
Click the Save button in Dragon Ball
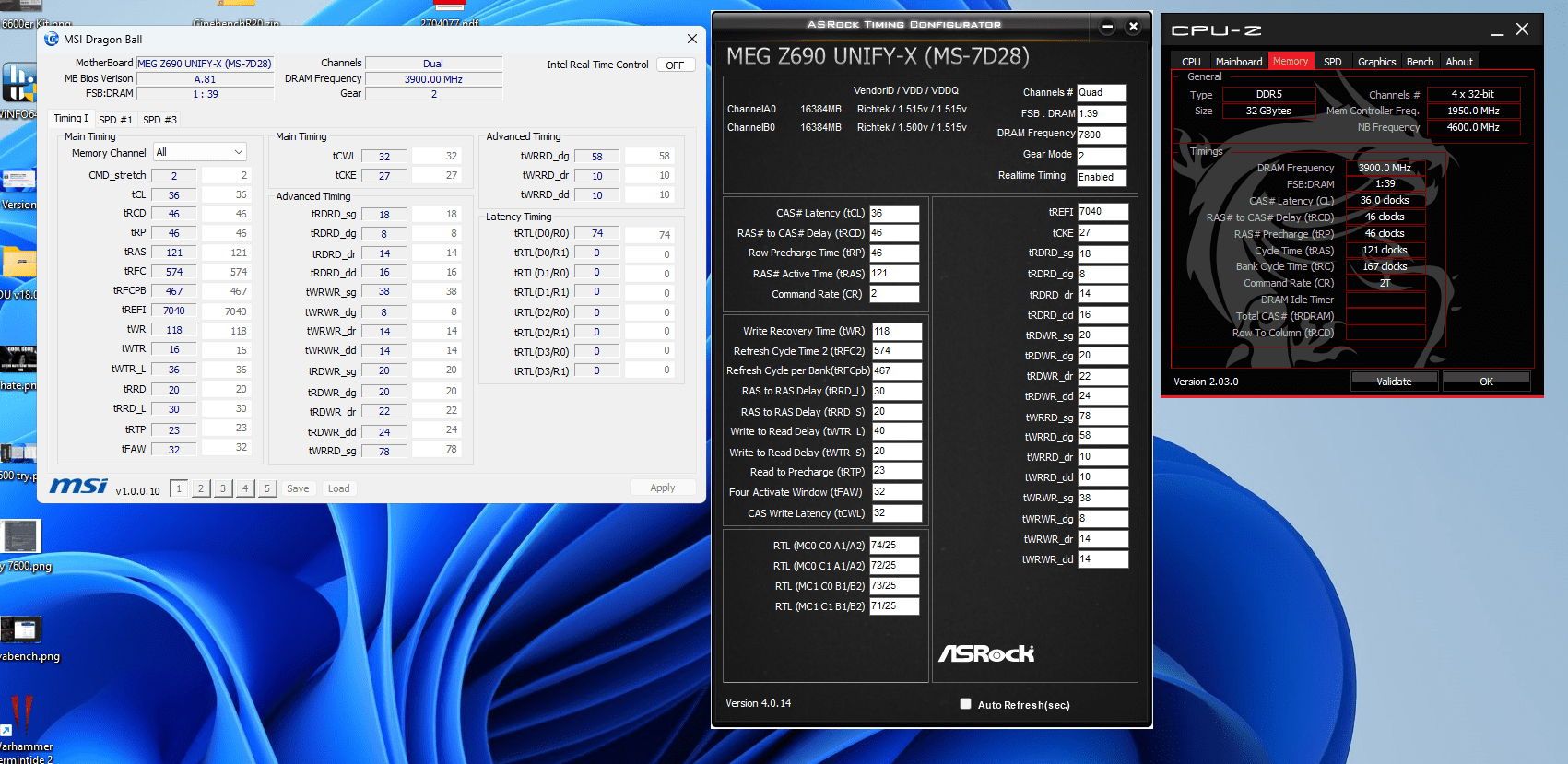pos(298,488)
